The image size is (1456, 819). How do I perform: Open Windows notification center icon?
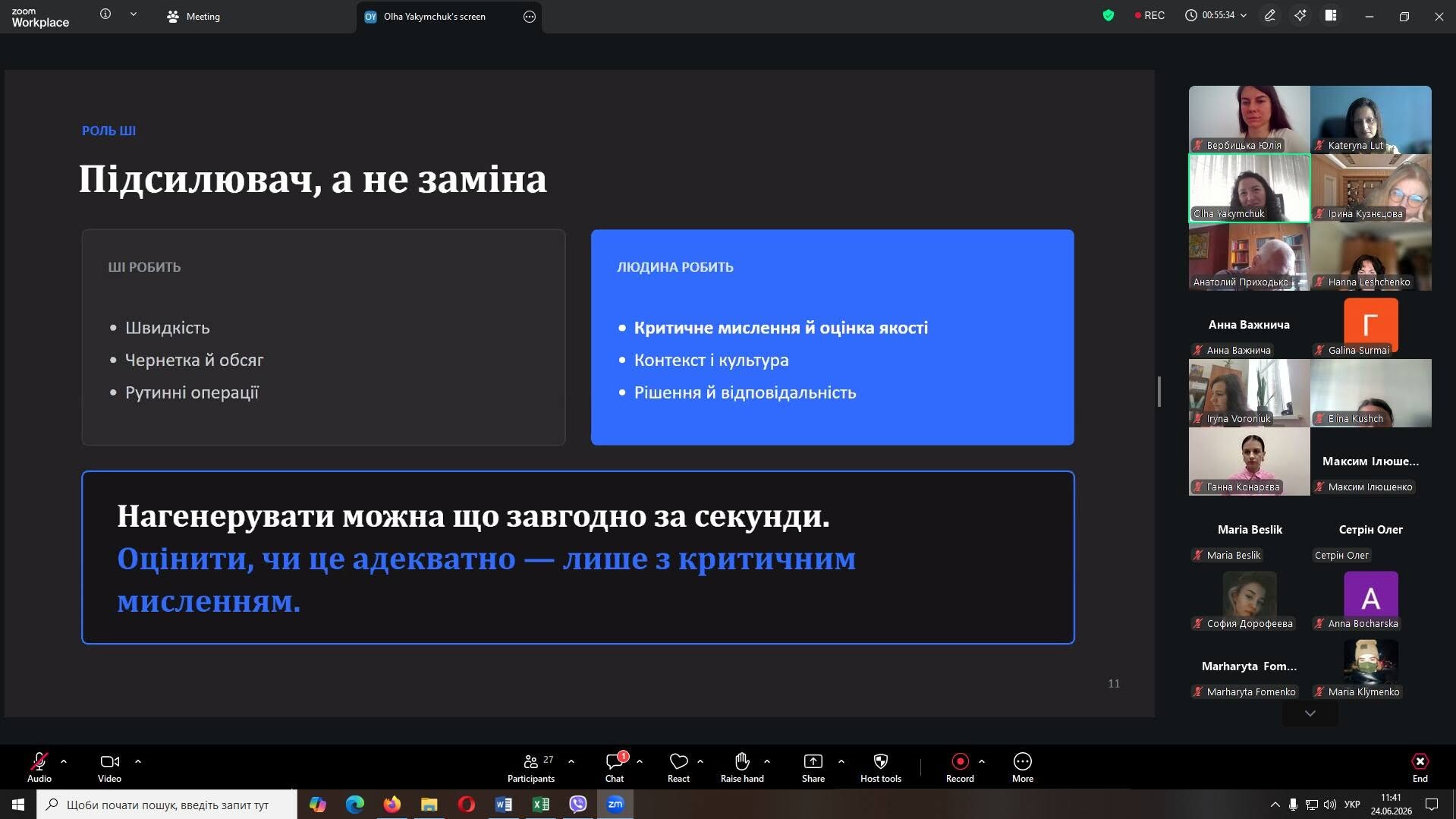click(1432, 805)
